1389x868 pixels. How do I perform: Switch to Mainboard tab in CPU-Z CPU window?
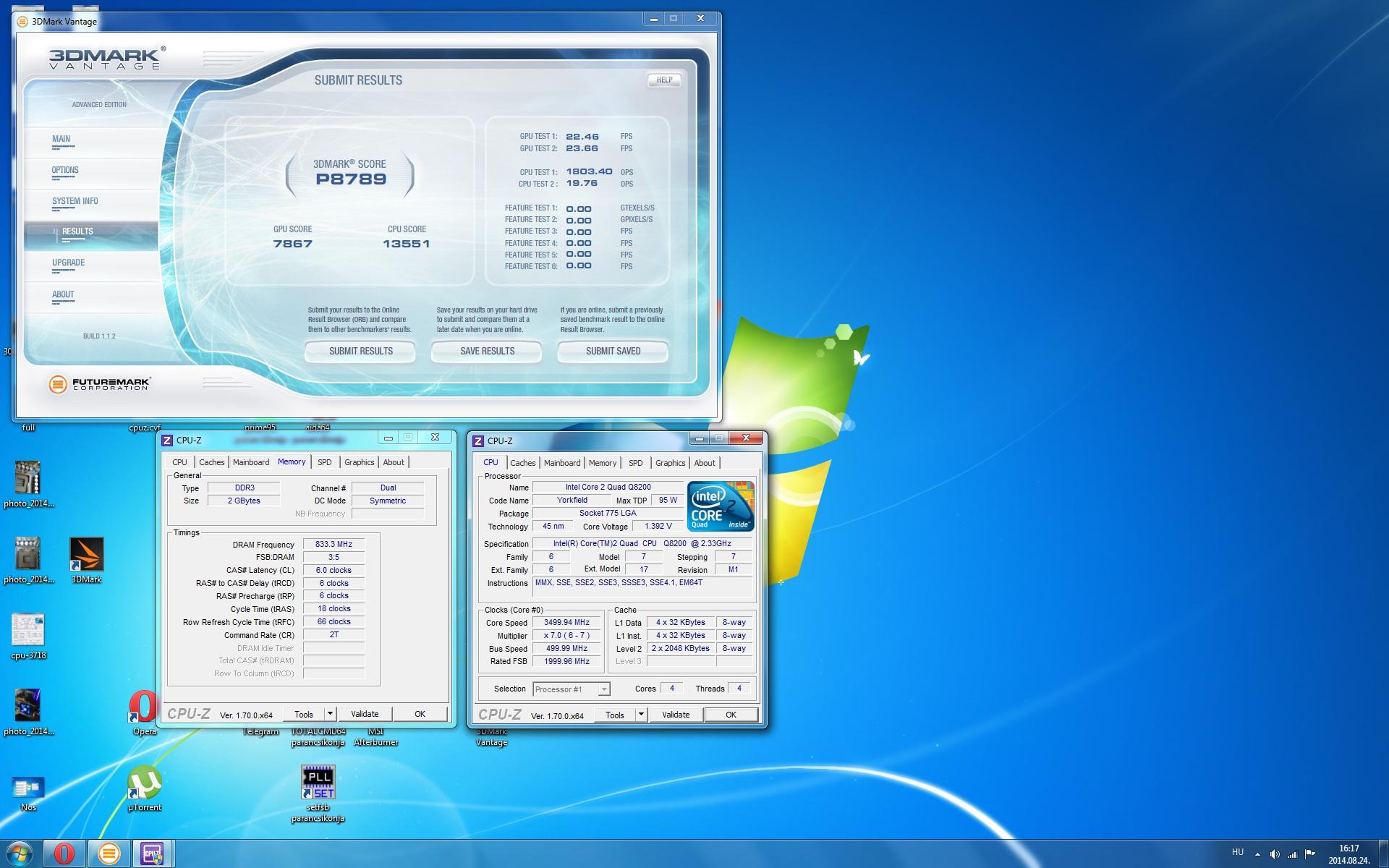click(x=562, y=463)
